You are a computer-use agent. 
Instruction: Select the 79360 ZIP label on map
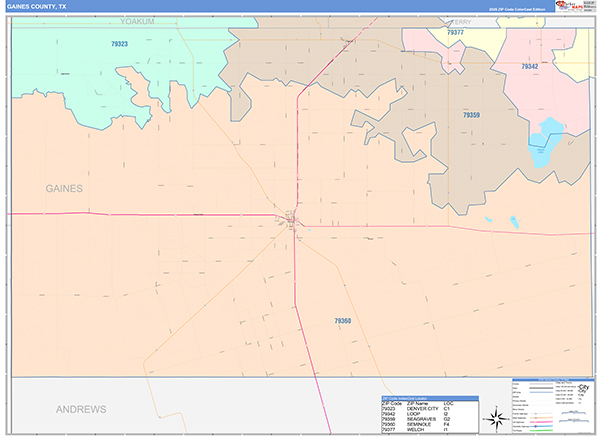click(x=342, y=321)
